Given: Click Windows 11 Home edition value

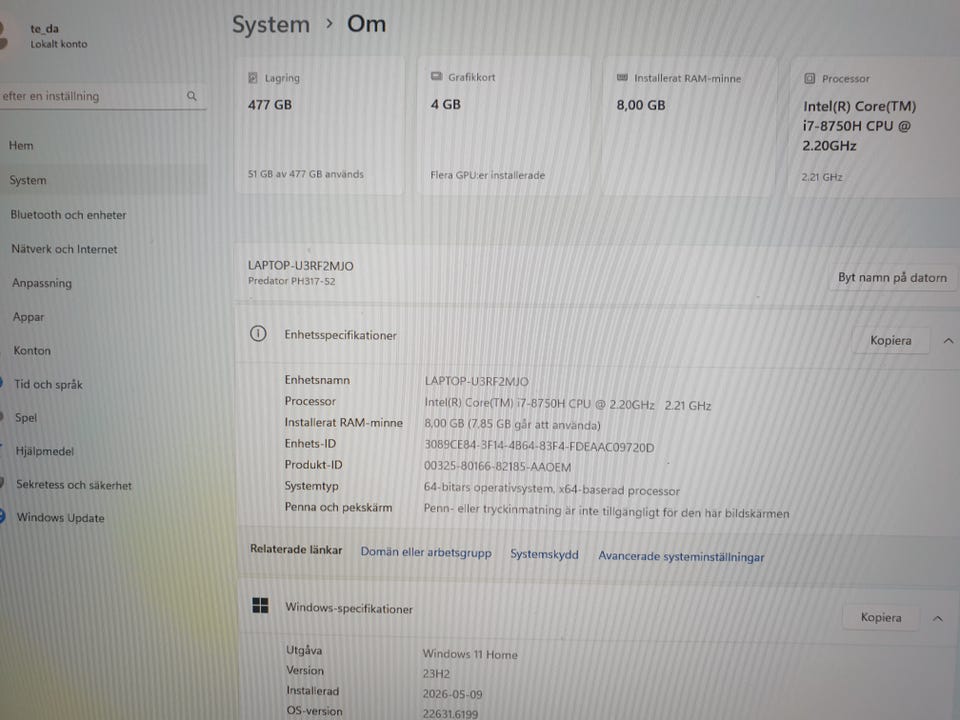Looking at the screenshot, I should (470, 654).
